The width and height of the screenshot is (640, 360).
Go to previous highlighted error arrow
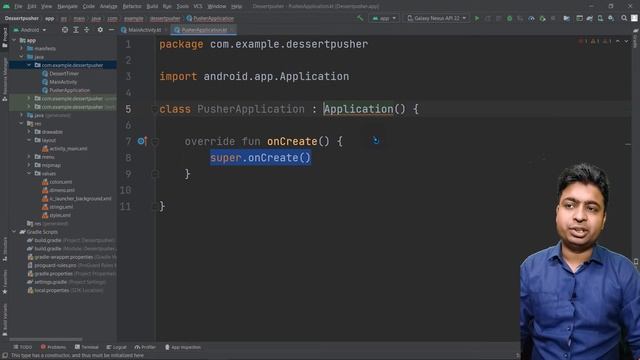pos(618,41)
